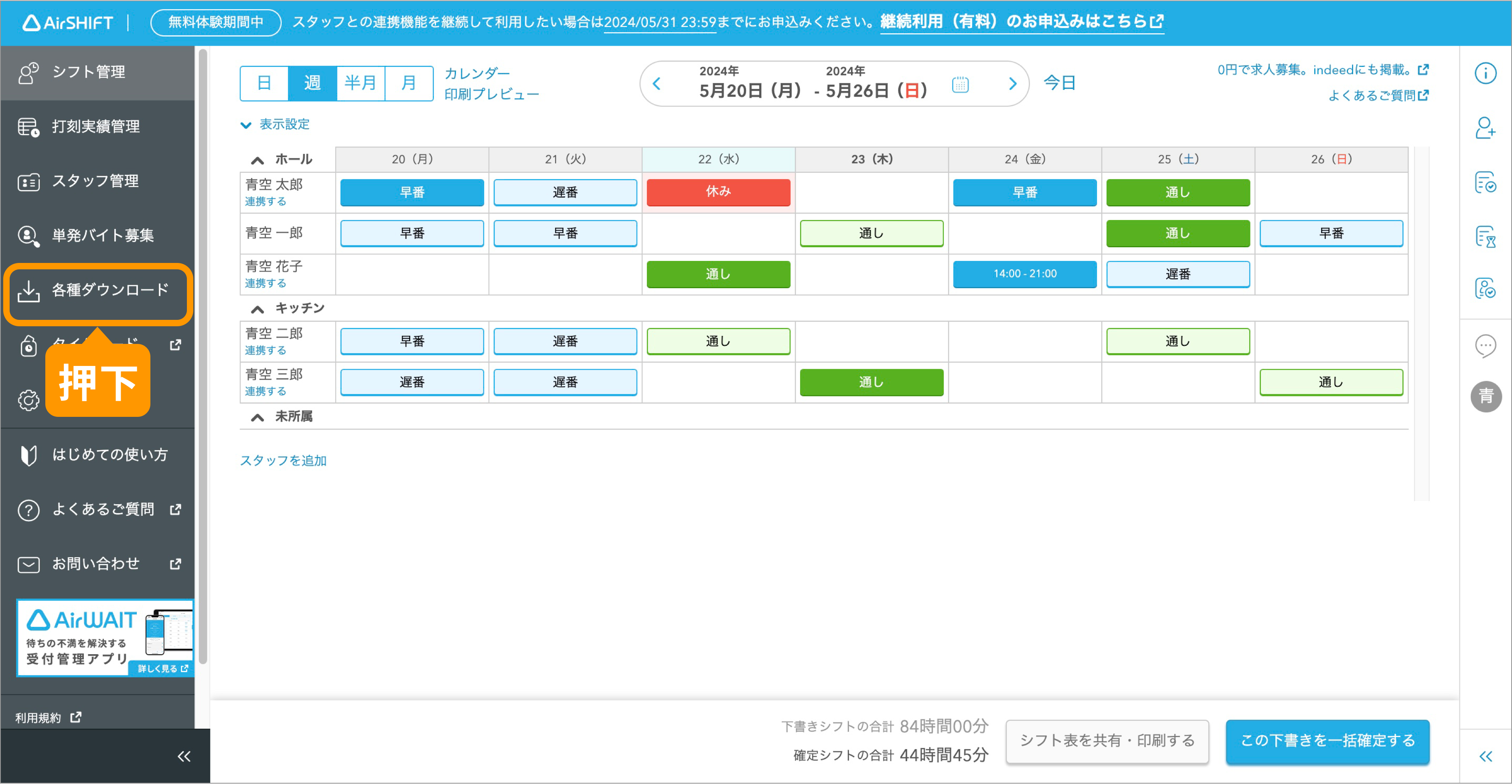Click 青空 花子's 14:00 - 21:00 shift
The image size is (1512, 784).
point(1025,274)
